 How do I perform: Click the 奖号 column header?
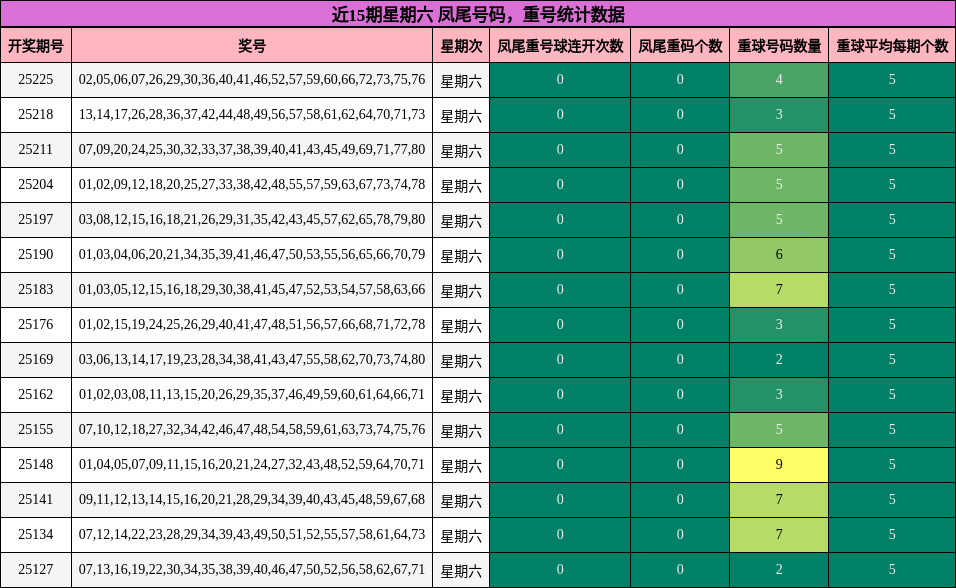(x=252, y=45)
